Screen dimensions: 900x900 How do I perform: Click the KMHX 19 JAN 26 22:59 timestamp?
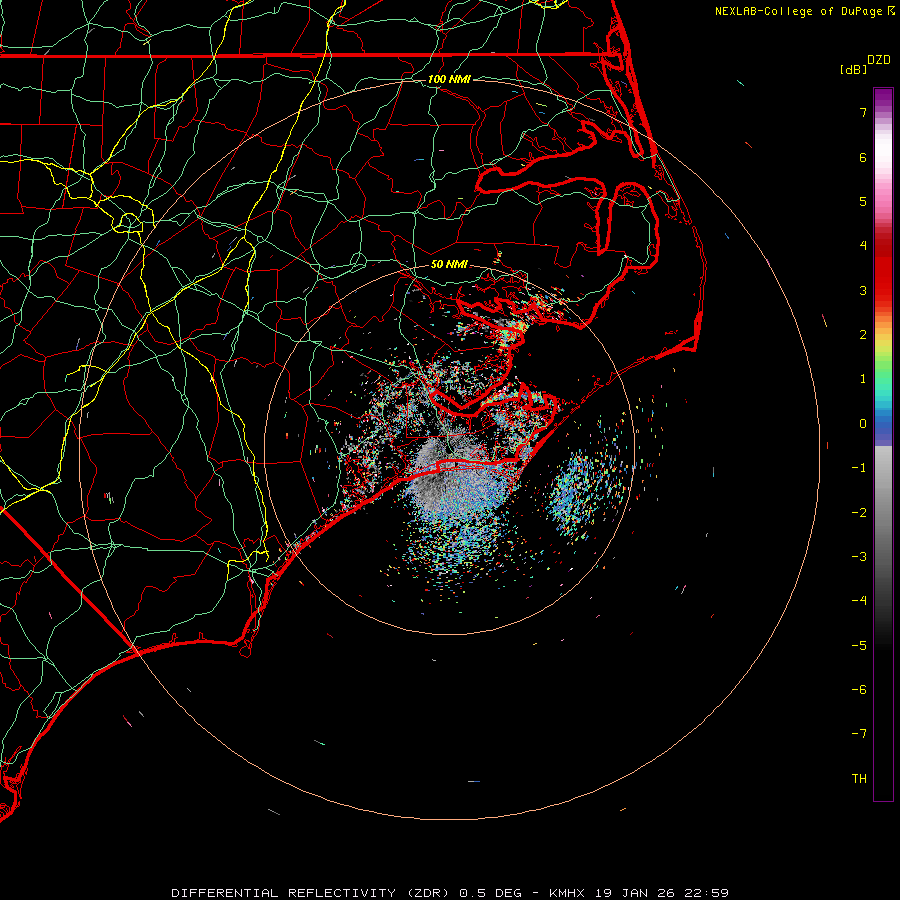coord(639,893)
